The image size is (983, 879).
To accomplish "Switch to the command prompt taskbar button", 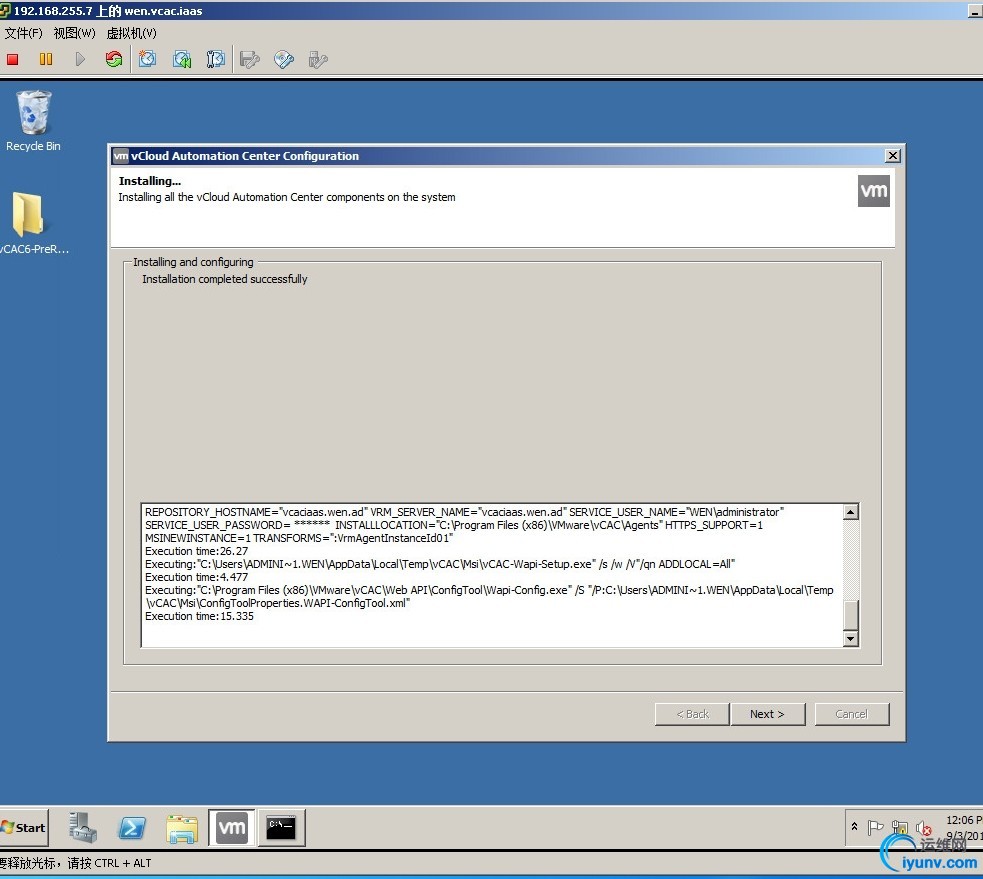I will pyautogui.click(x=281, y=828).
